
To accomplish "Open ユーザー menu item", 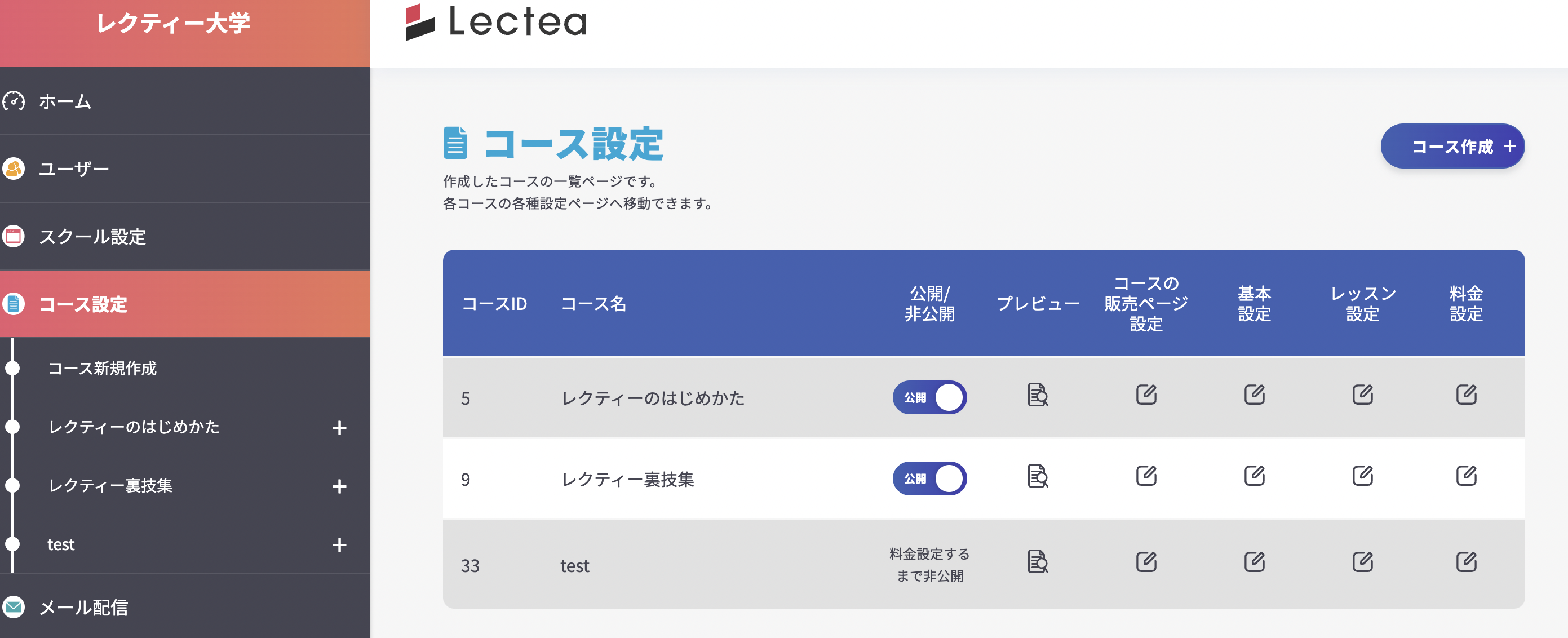I will click(74, 169).
